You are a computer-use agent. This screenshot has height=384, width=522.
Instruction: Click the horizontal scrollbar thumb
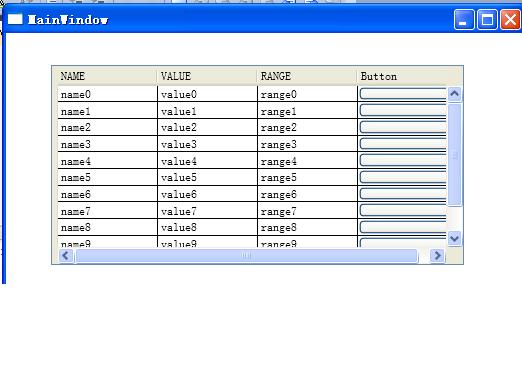[247, 256]
